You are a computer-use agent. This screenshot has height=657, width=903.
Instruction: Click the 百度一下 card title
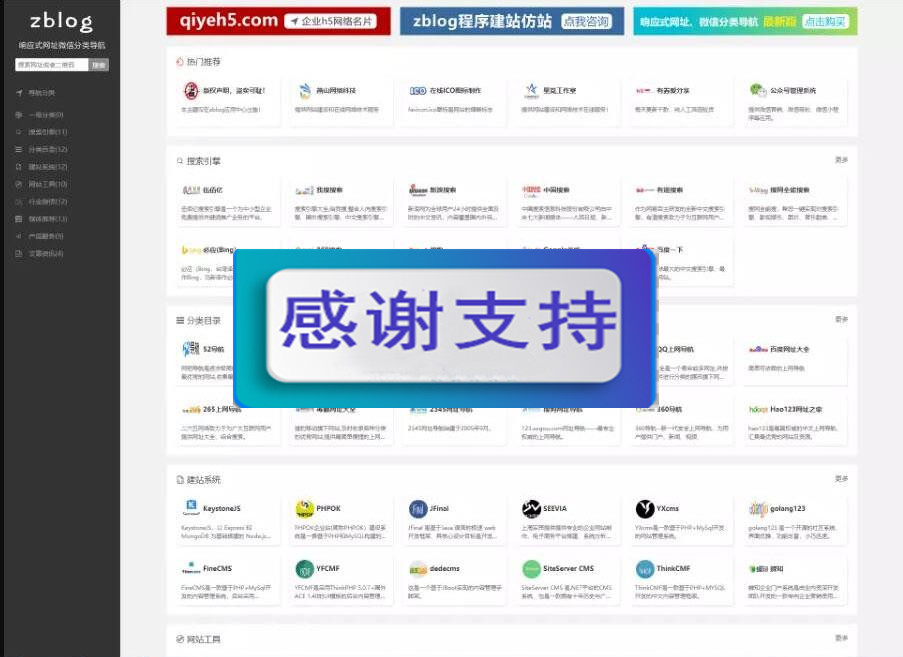(670, 250)
